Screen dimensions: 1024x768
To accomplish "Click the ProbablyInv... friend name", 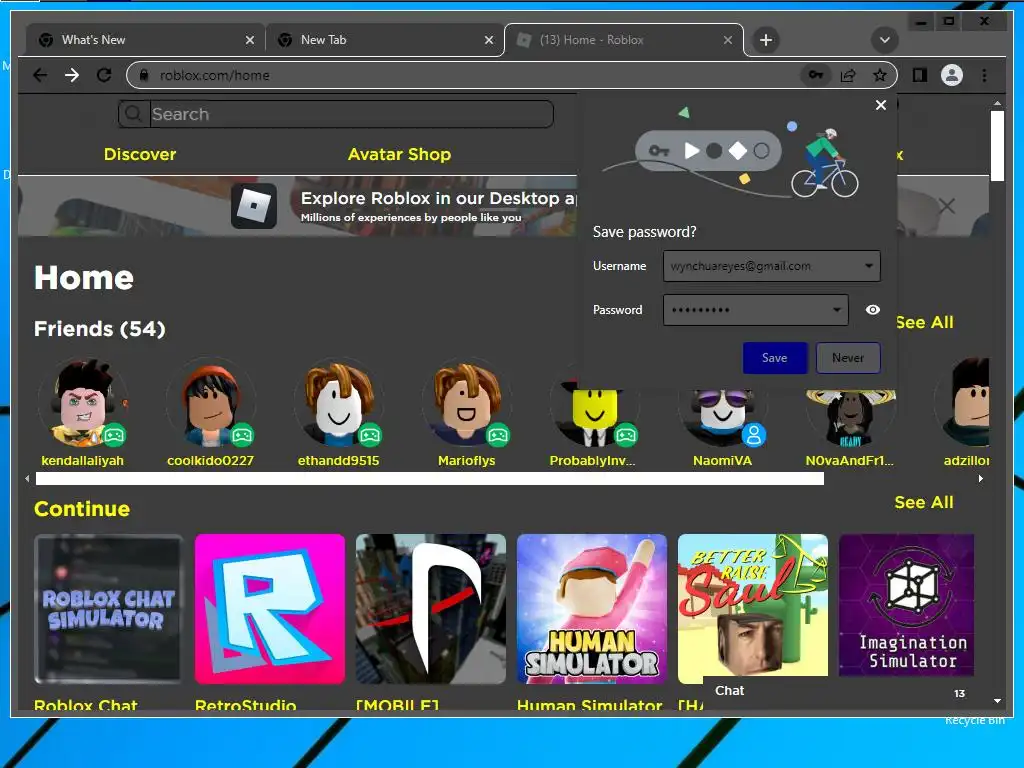I will 592,460.
